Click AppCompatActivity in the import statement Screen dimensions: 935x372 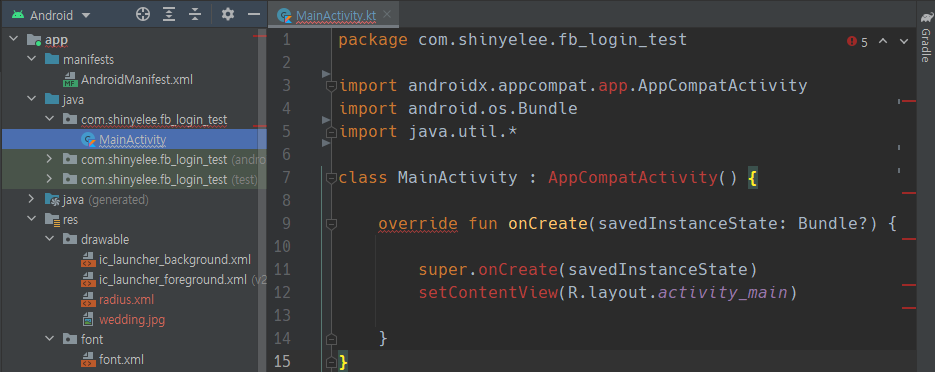coord(723,86)
